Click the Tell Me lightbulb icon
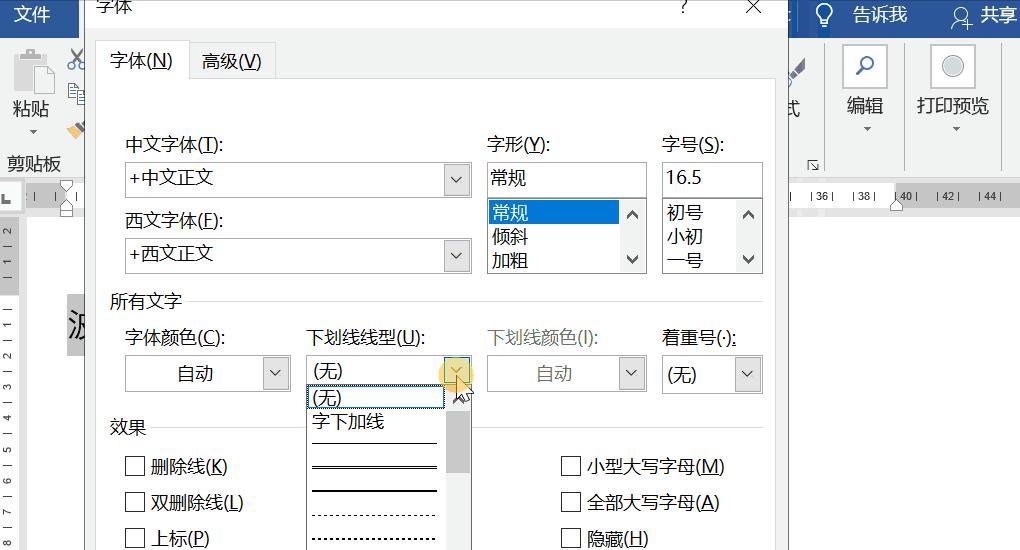This screenshot has height=550, width=1020. point(824,14)
